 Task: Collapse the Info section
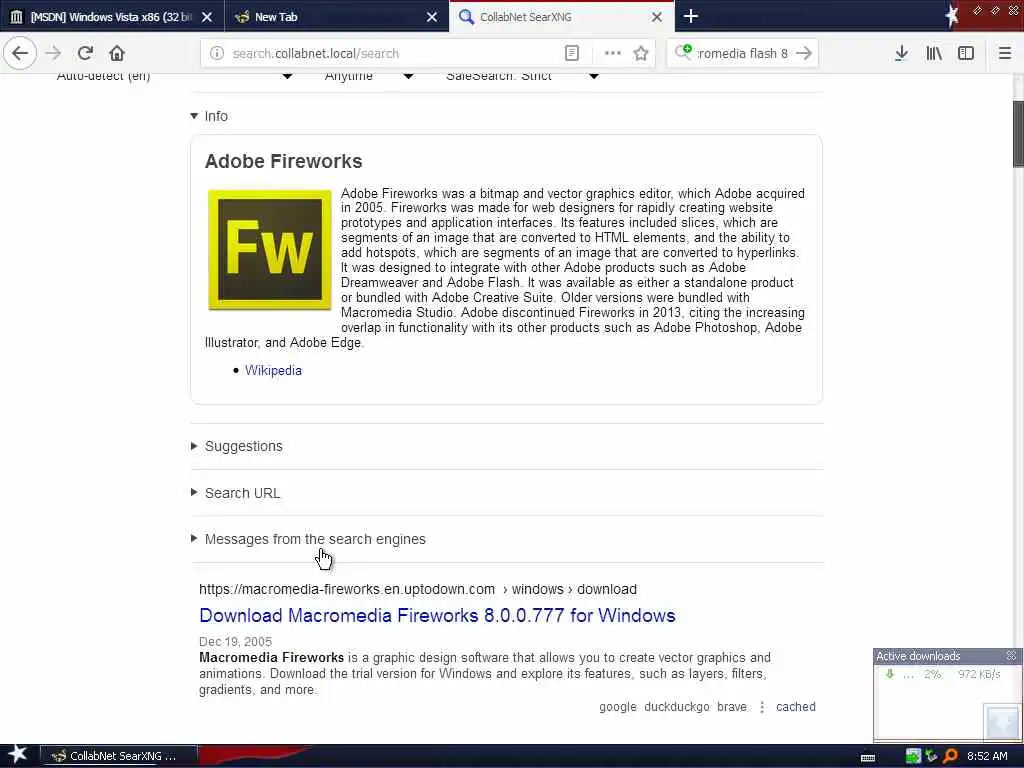(210, 116)
